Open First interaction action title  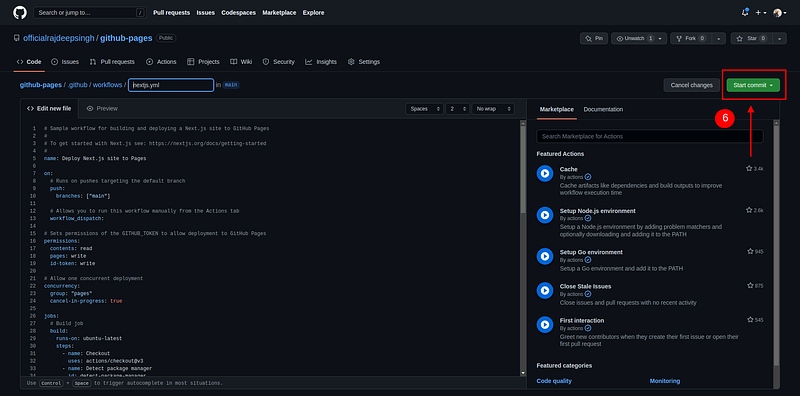582,320
